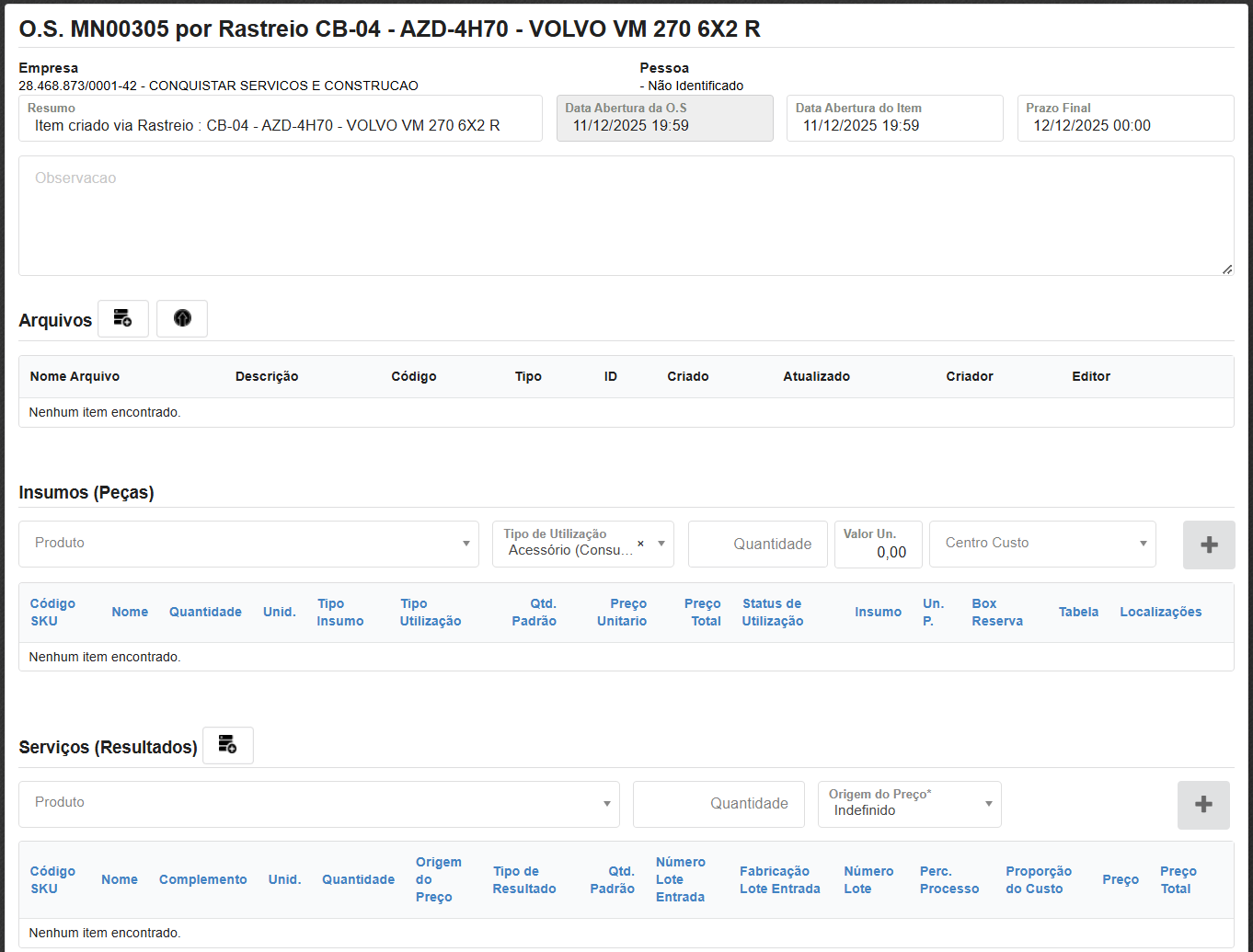The image size is (1253, 952).
Task: Click the Quantidade field in Insumos row
Action: (757, 545)
